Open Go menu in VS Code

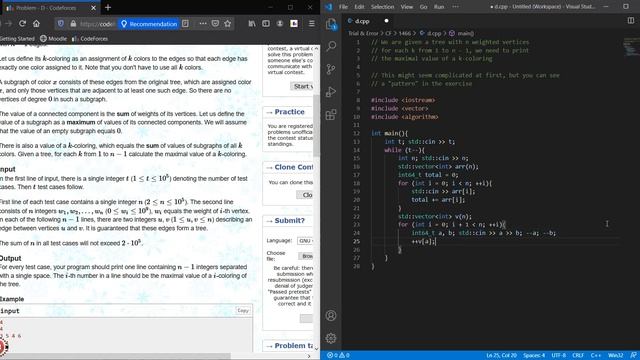click(423, 7)
